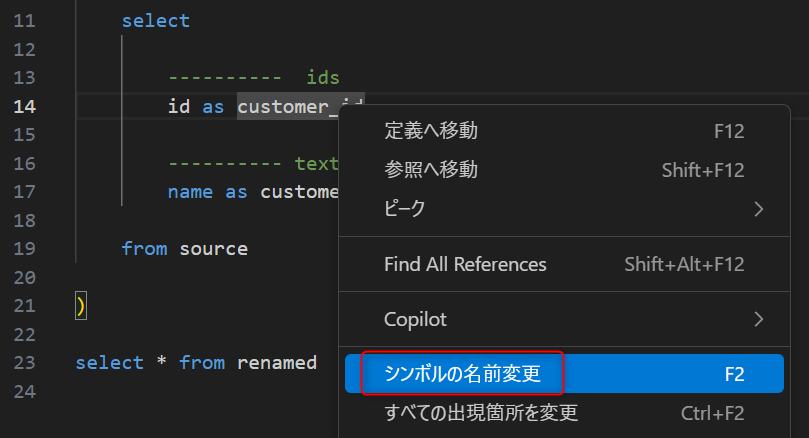Select 定義へ移動 in the context menu
The height and width of the screenshot is (438, 809).
click(x=564, y=131)
